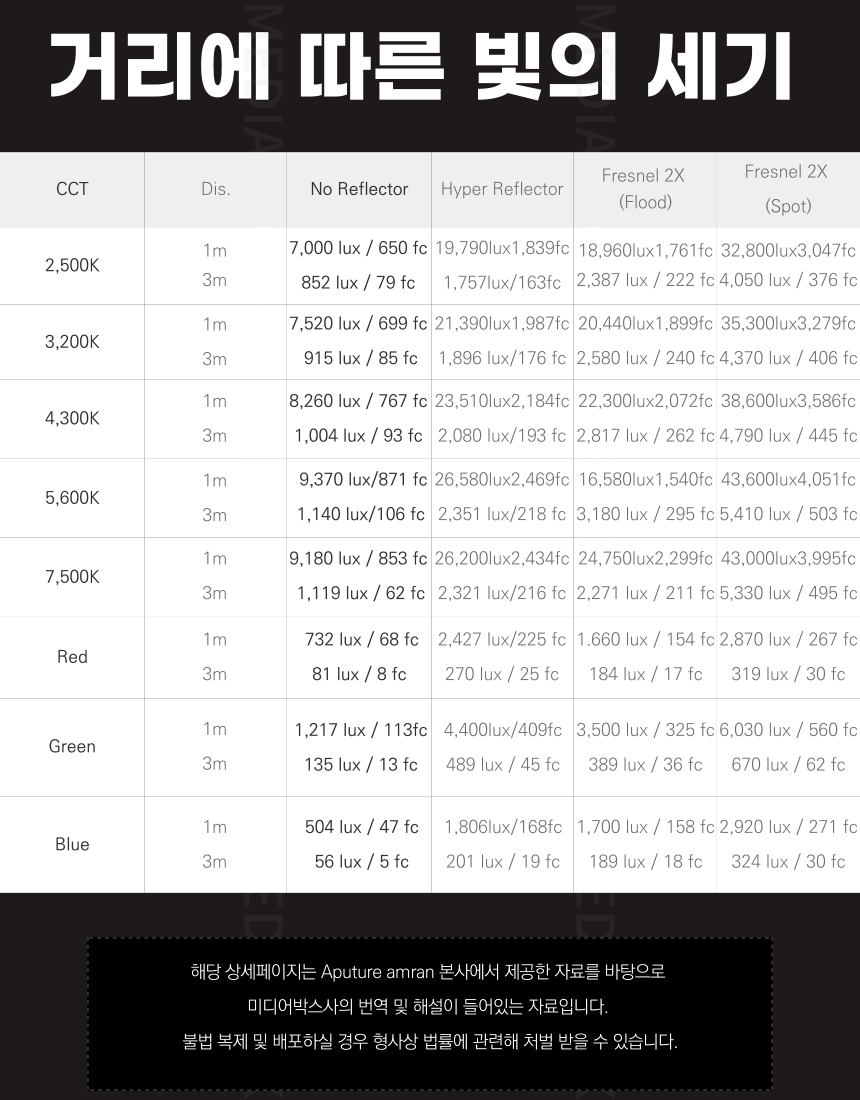Select the 4,300K row label

coord(72,418)
